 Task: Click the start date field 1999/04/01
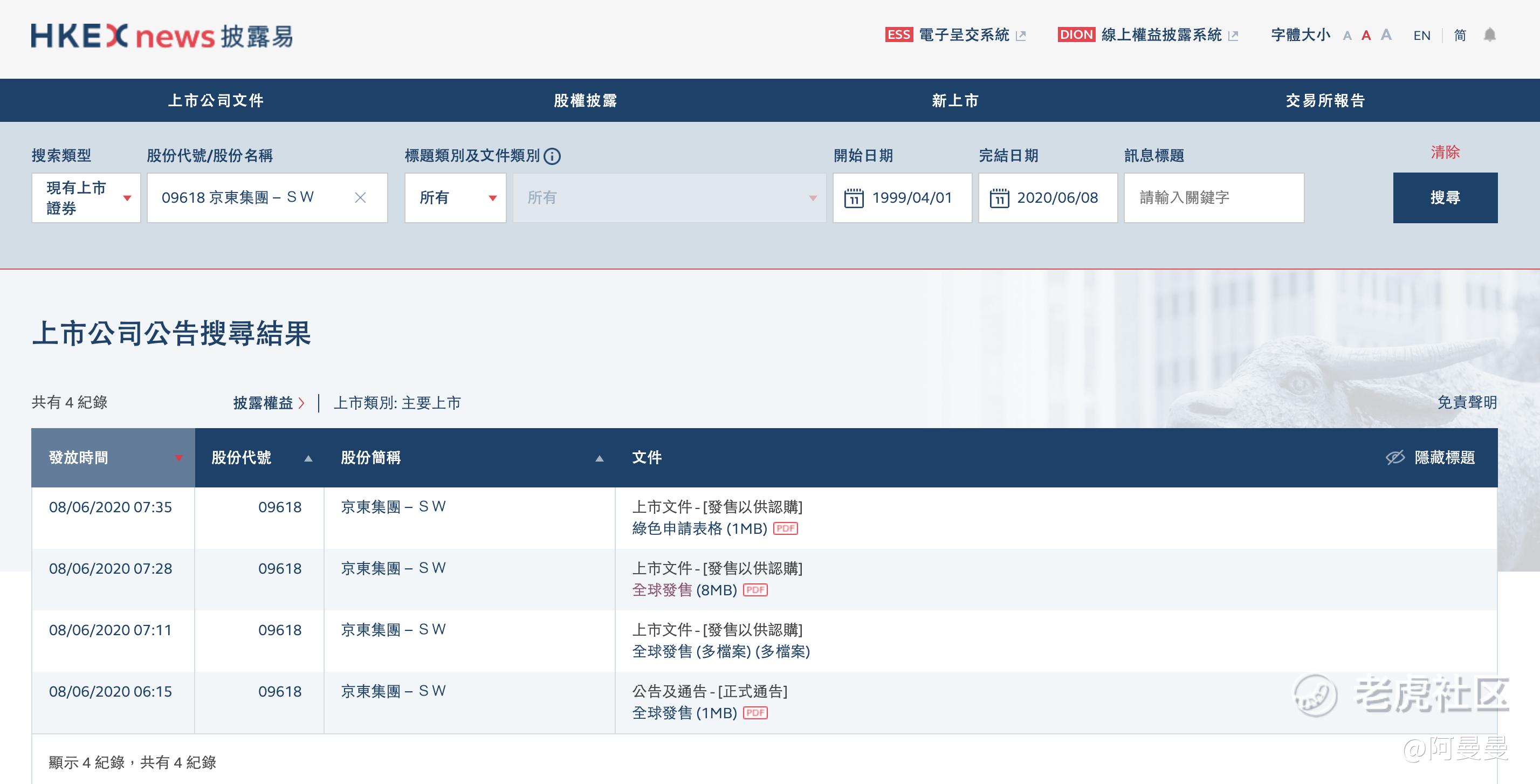(x=902, y=198)
